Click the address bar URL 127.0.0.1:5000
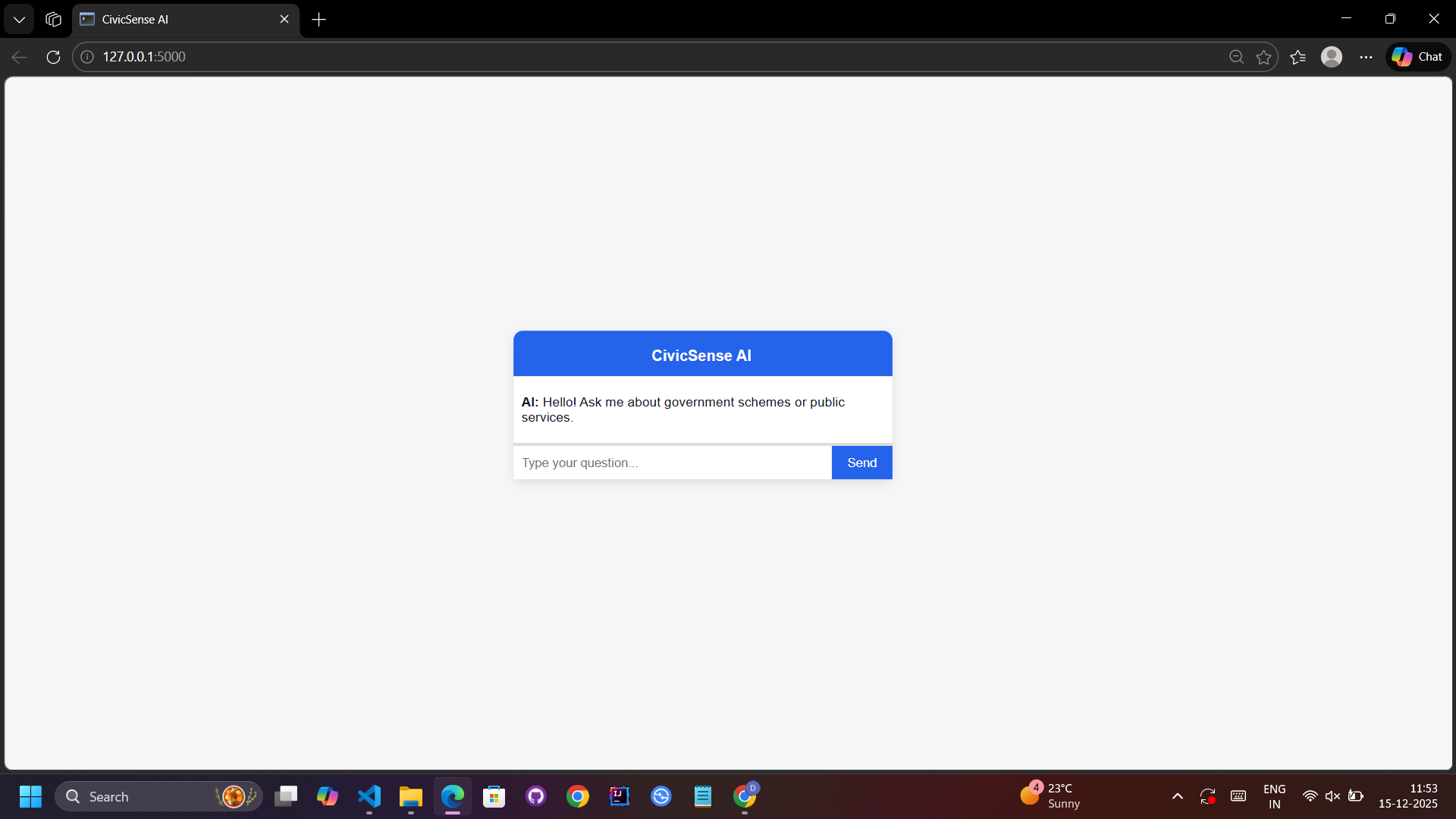Viewport: 1456px width, 819px height. point(144,57)
